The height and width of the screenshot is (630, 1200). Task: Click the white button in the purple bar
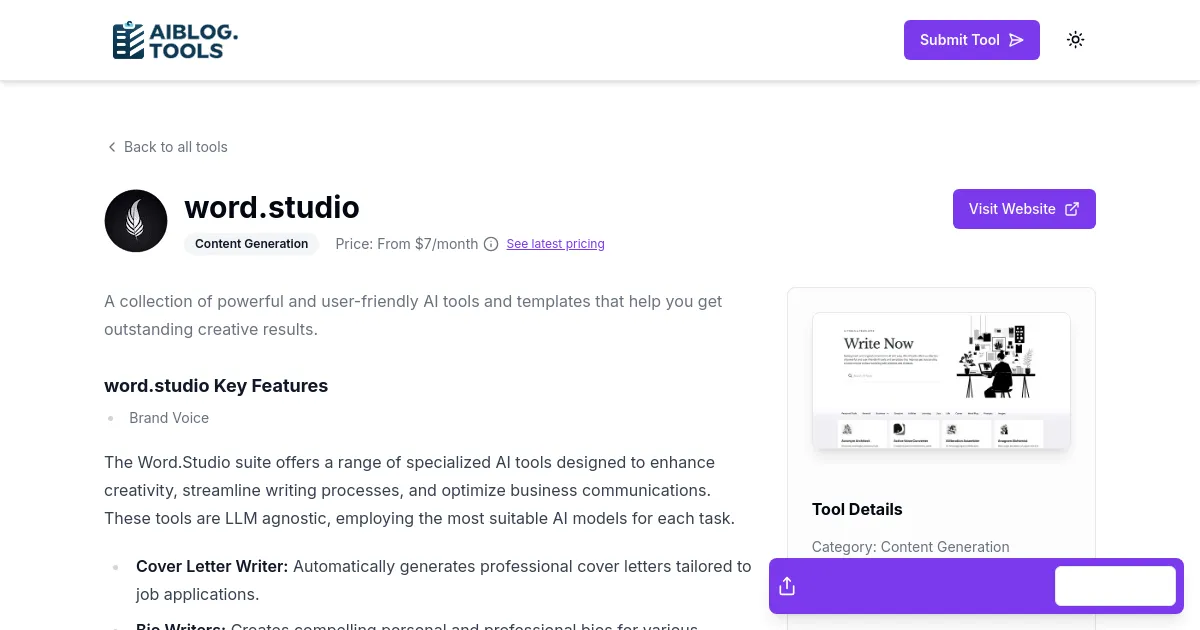click(x=1115, y=586)
